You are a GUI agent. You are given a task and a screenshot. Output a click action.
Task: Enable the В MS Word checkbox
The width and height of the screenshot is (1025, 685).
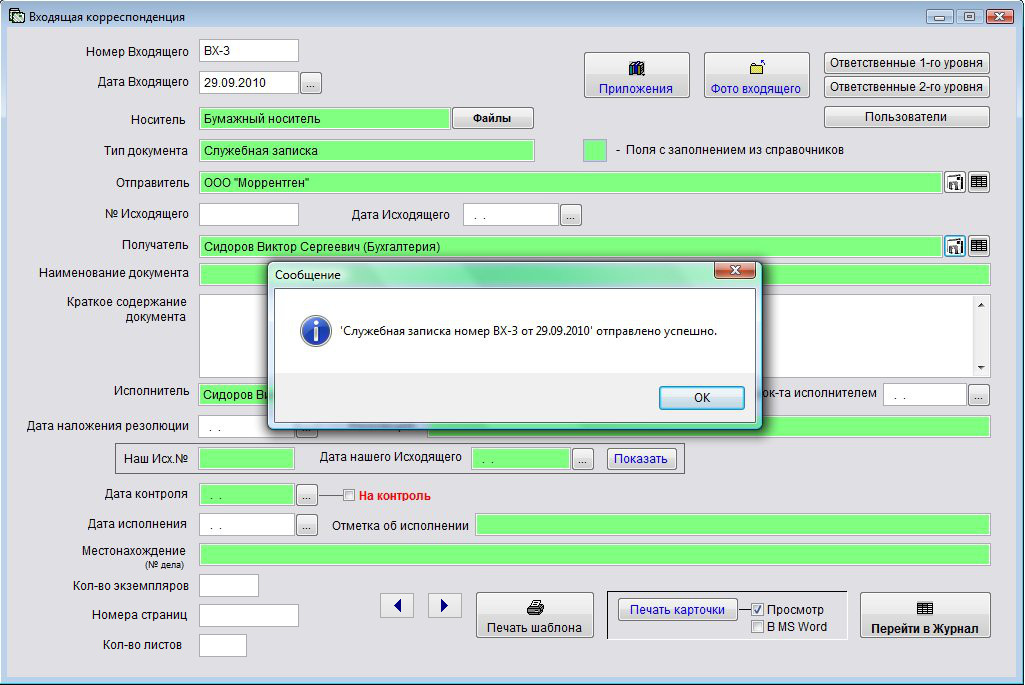click(x=757, y=627)
